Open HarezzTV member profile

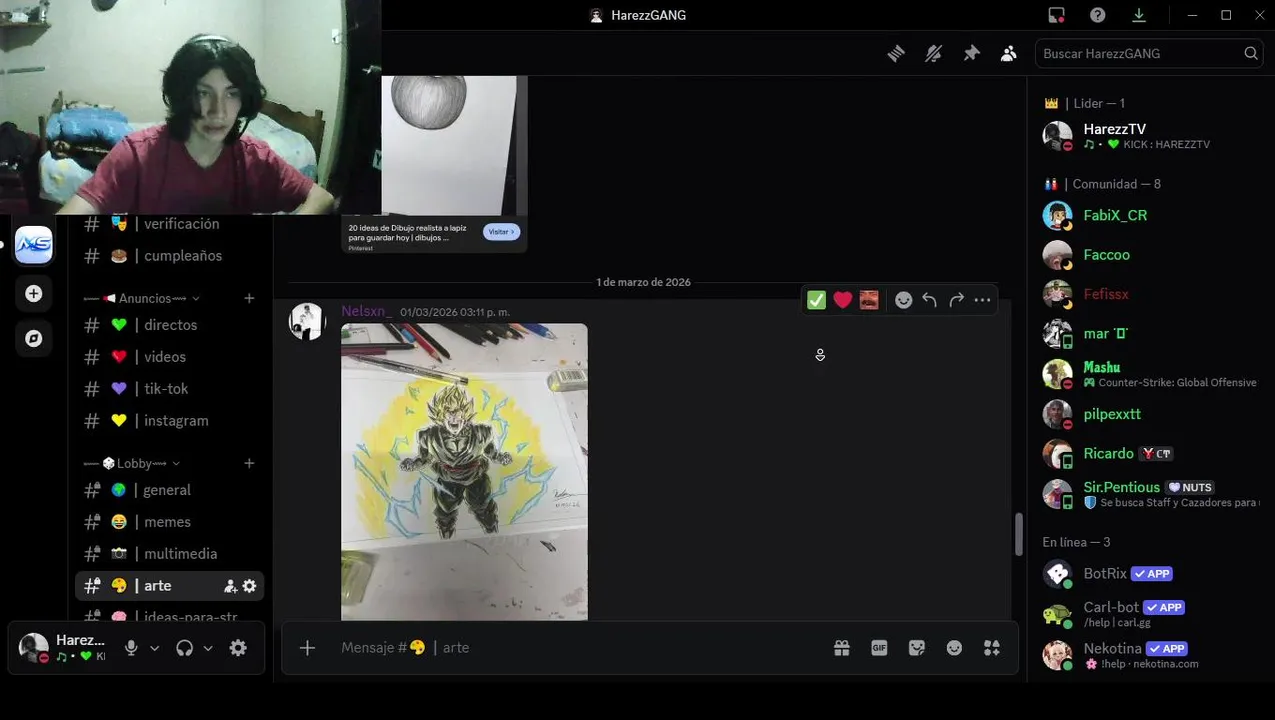1149,136
